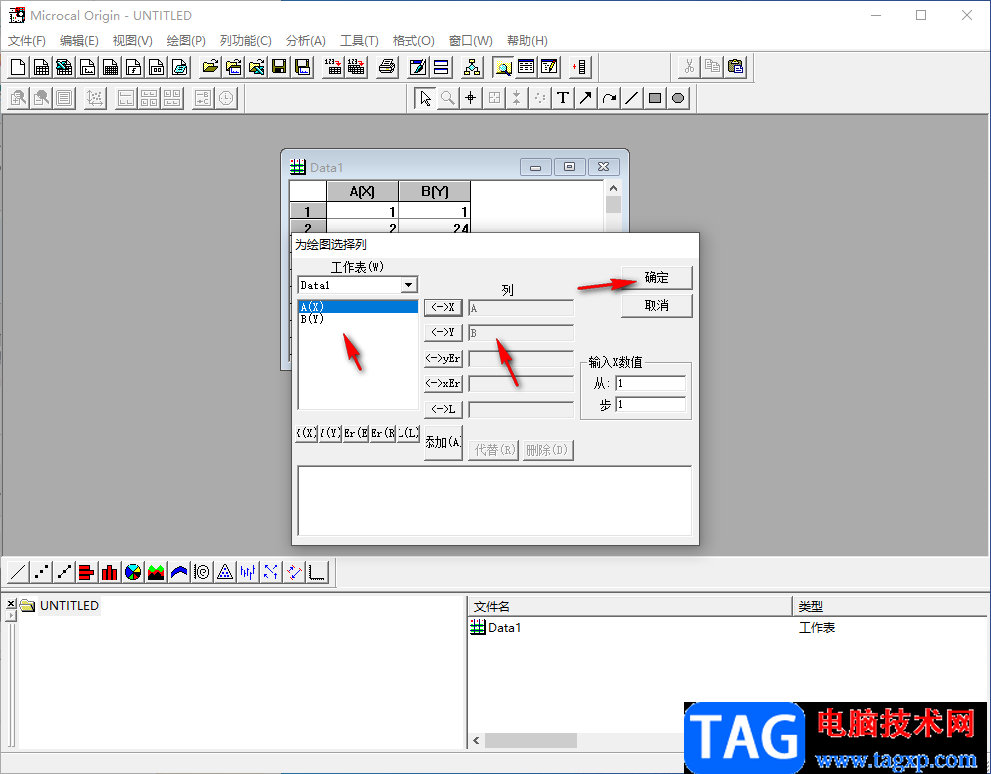This screenshot has width=991, height=774.
Task: Click the Import ASCII toolbar icon
Action: pyautogui.click(x=333, y=67)
